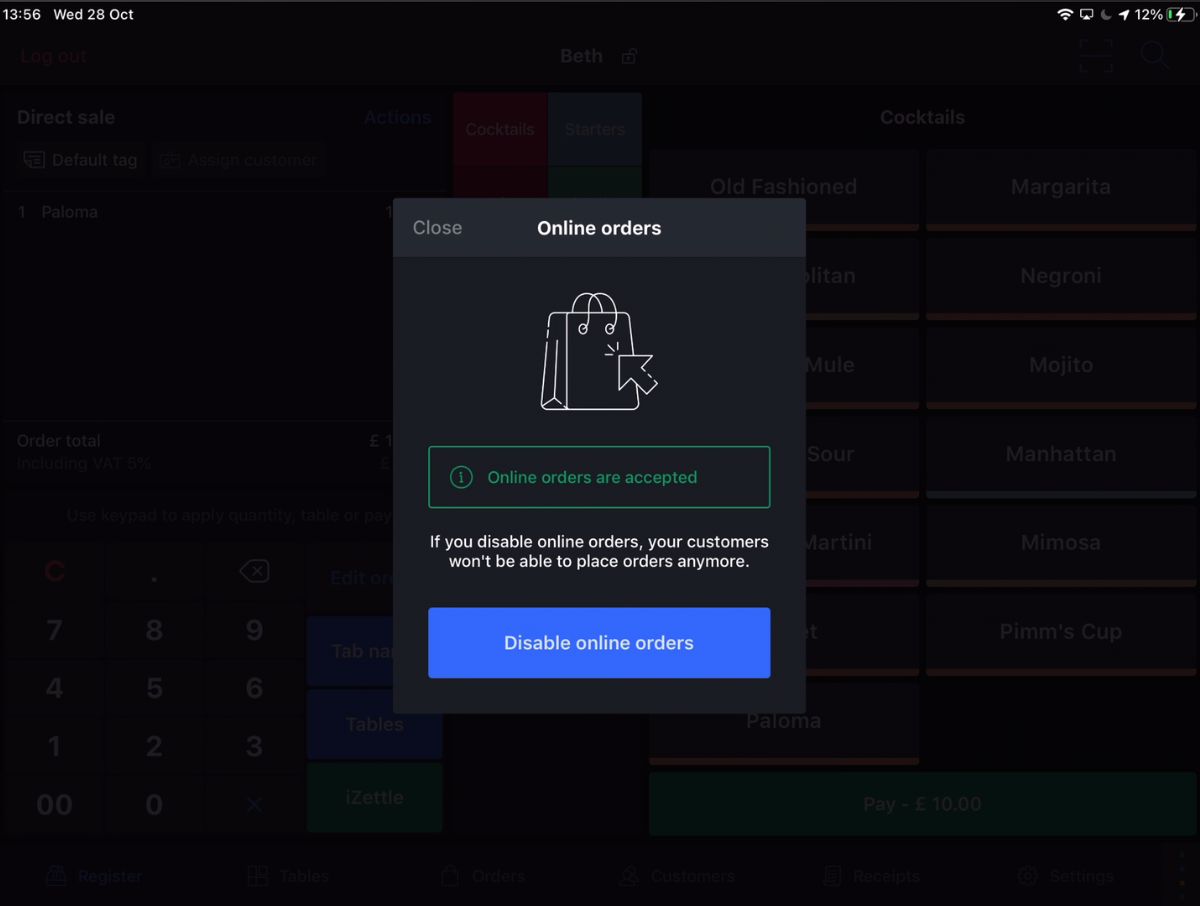Viewport: 1200px width, 906px height.
Task: Tap Assign customer on the order
Action: tap(238, 159)
